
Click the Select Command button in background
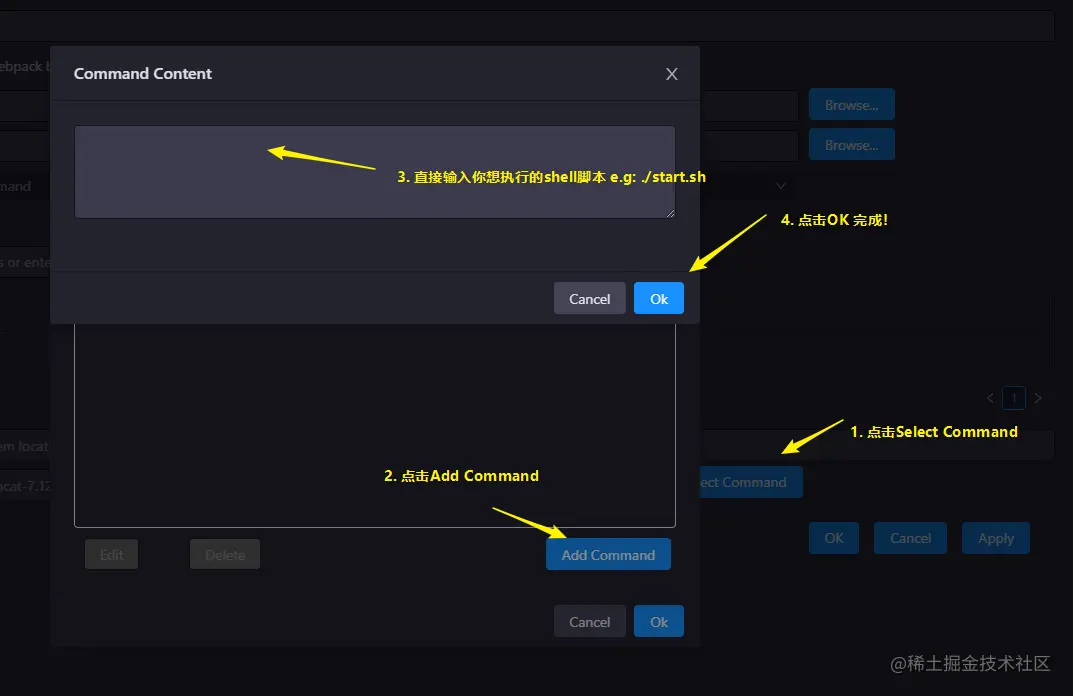pyautogui.click(x=750, y=482)
